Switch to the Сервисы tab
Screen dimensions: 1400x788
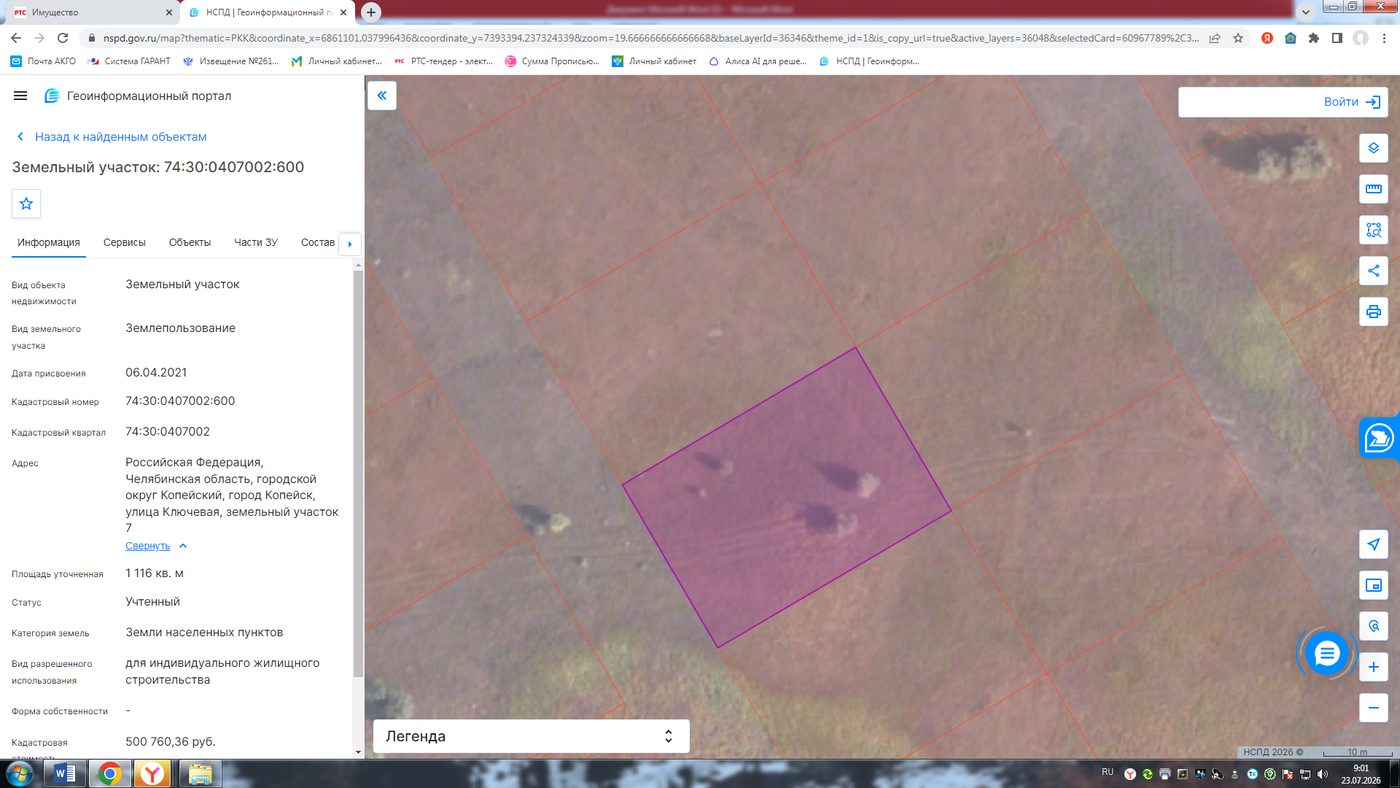pyautogui.click(x=124, y=242)
